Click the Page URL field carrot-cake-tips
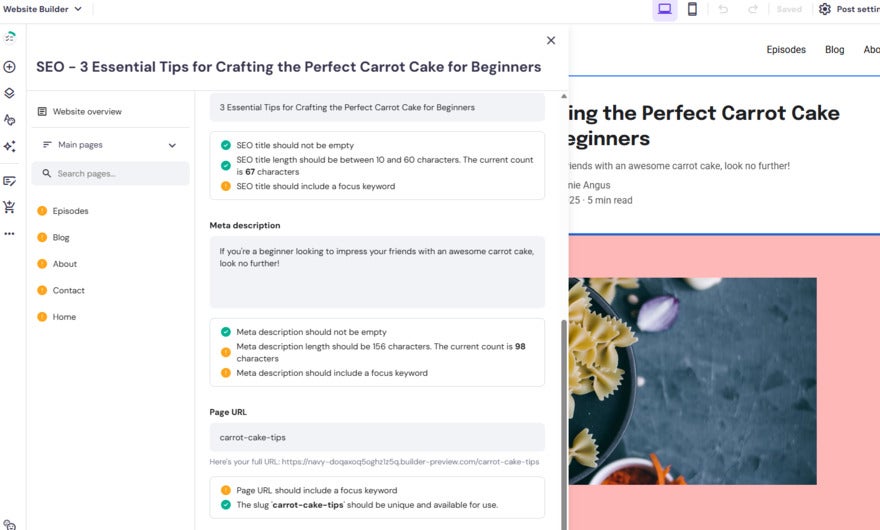The width and height of the screenshot is (880, 530). click(x=377, y=437)
